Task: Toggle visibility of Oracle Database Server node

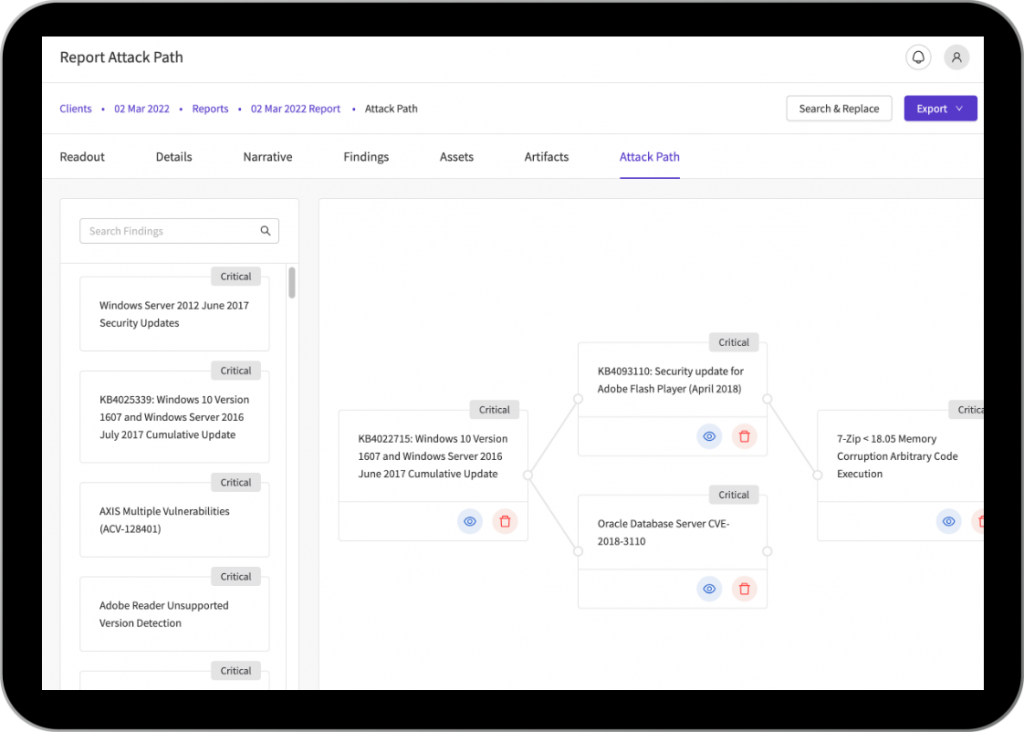Action: coord(709,589)
